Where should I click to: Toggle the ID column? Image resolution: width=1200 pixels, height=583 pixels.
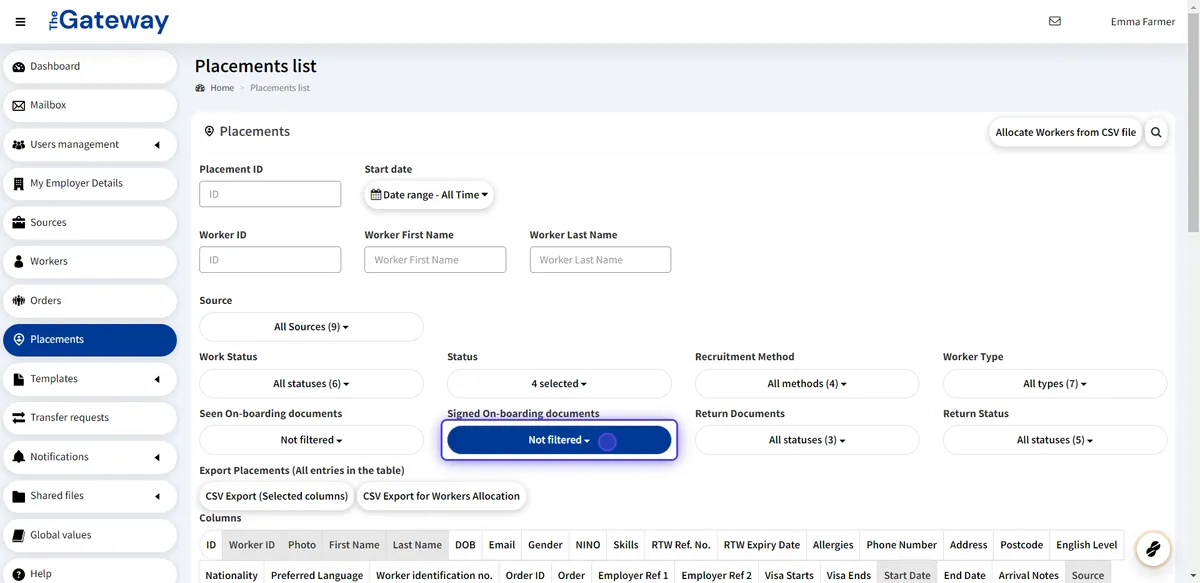point(211,545)
